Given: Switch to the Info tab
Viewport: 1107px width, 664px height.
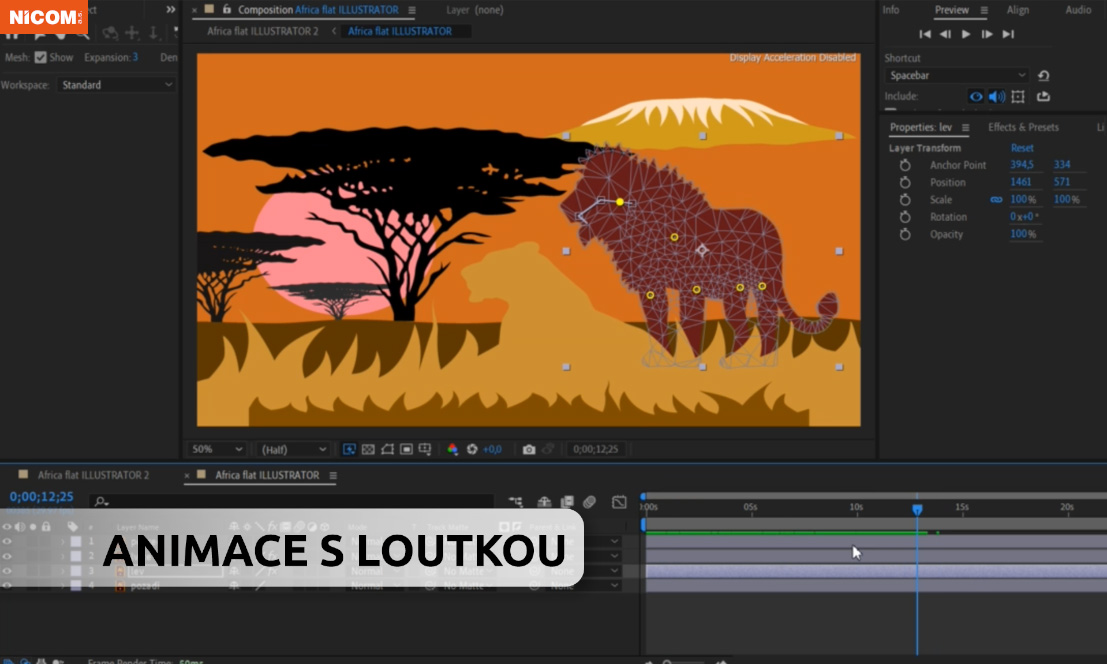Looking at the screenshot, I should coord(891,10).
